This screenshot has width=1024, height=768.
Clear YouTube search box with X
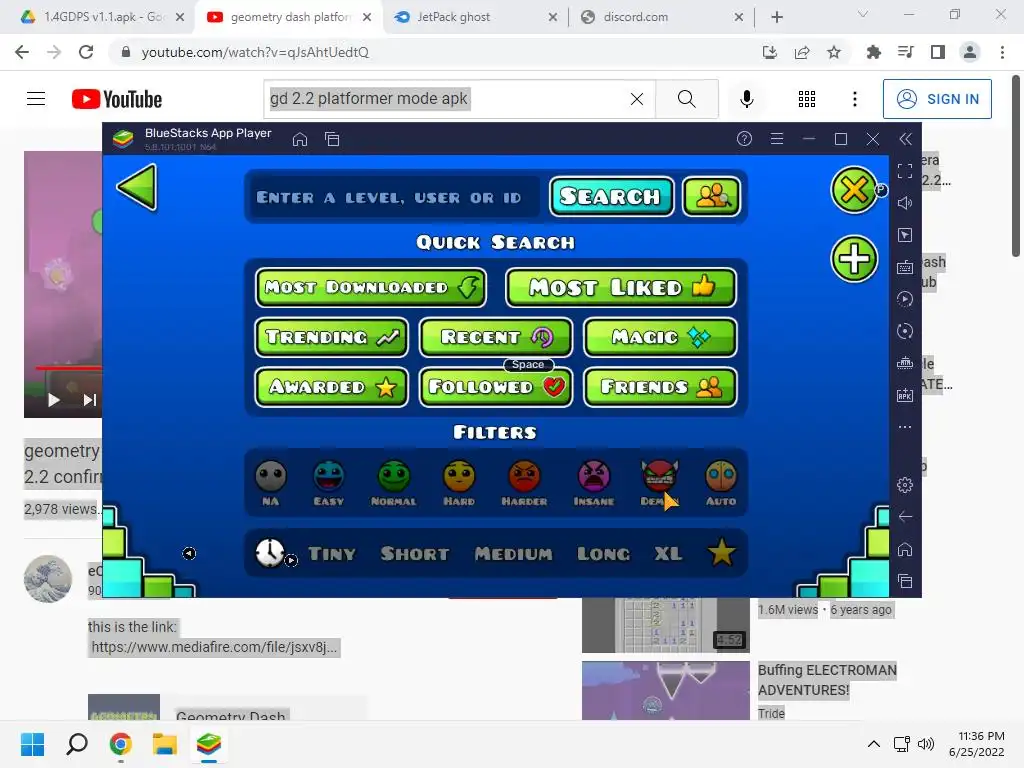[x=637, y=99]
